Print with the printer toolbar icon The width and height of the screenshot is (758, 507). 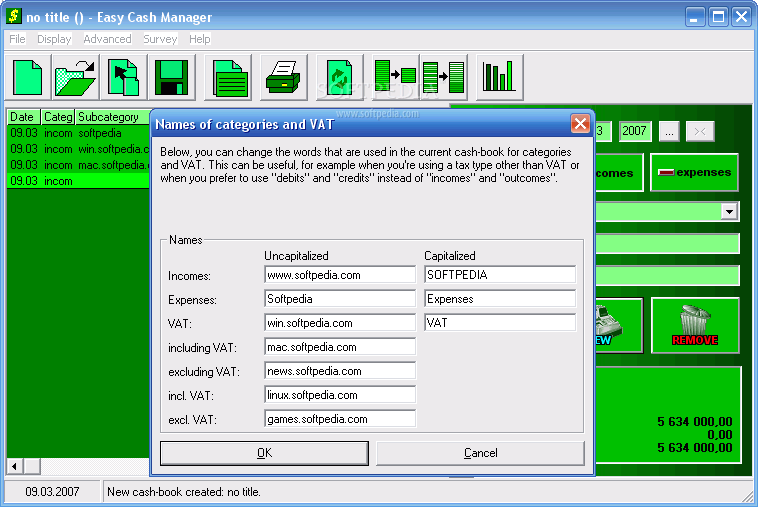tap(284, 77)
